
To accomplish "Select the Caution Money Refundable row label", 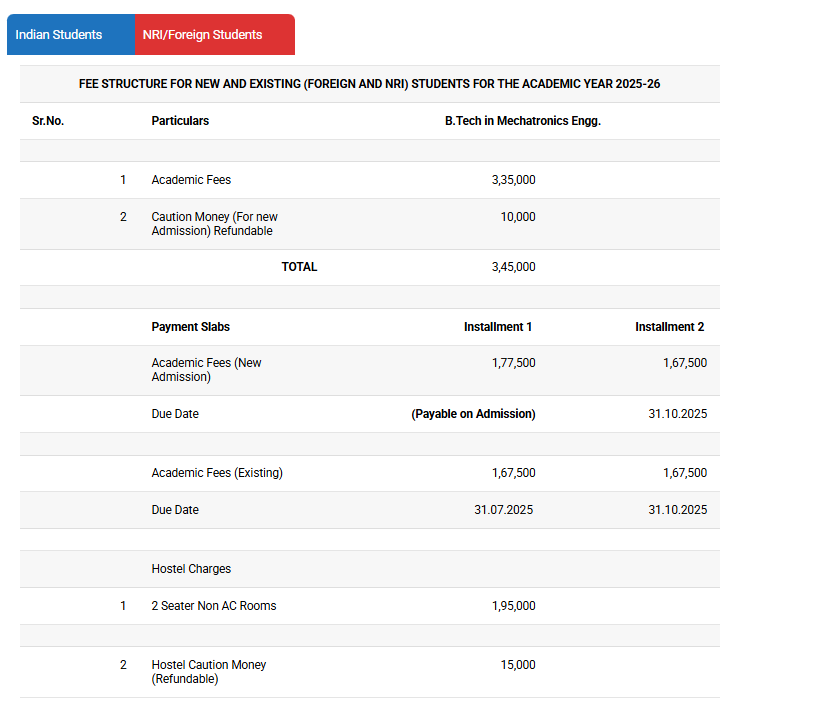I will pyautogui.click(x=214, y=224).
